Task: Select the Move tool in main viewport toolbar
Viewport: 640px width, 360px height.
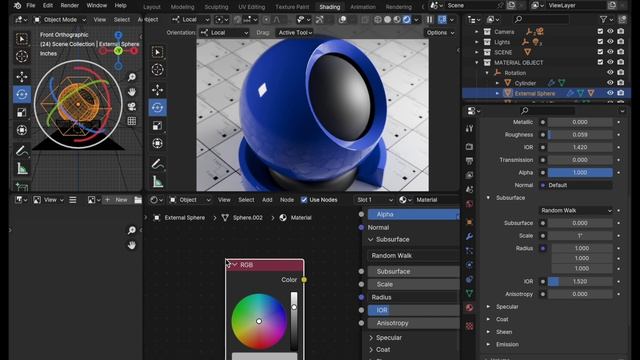Action: click(x=158, y=90)
